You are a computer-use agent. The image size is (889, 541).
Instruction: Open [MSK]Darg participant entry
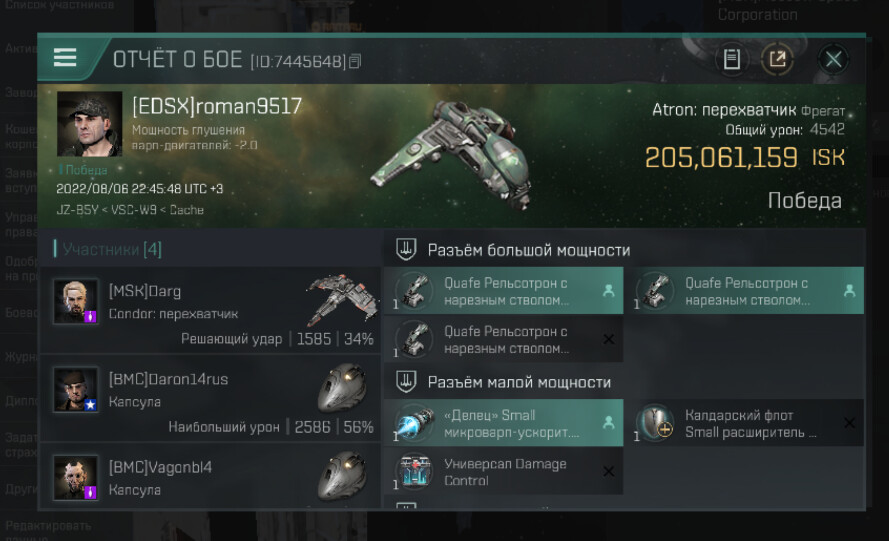click(x=210, y=310)
